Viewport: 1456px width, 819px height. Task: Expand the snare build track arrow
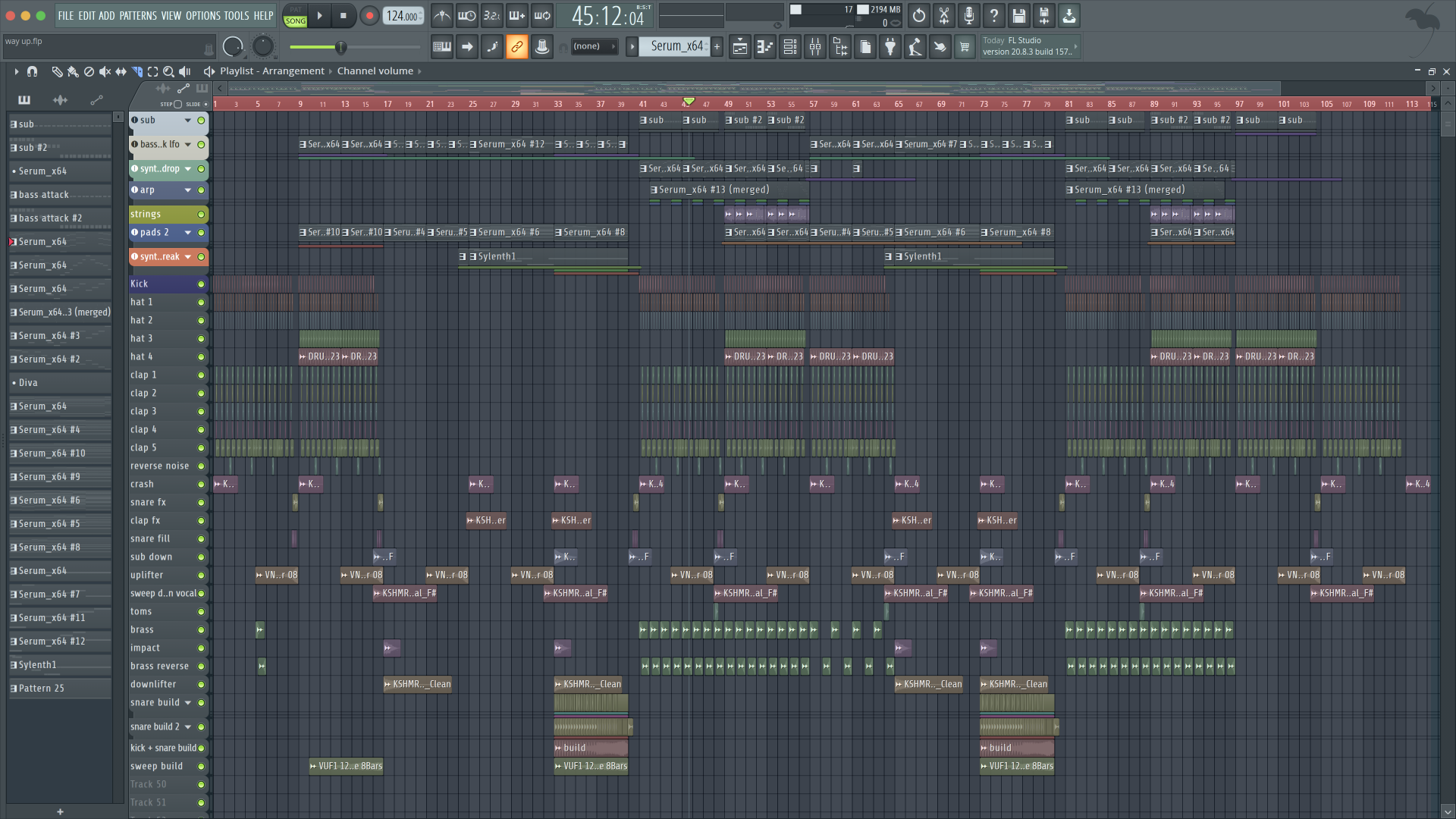(187, 703)
